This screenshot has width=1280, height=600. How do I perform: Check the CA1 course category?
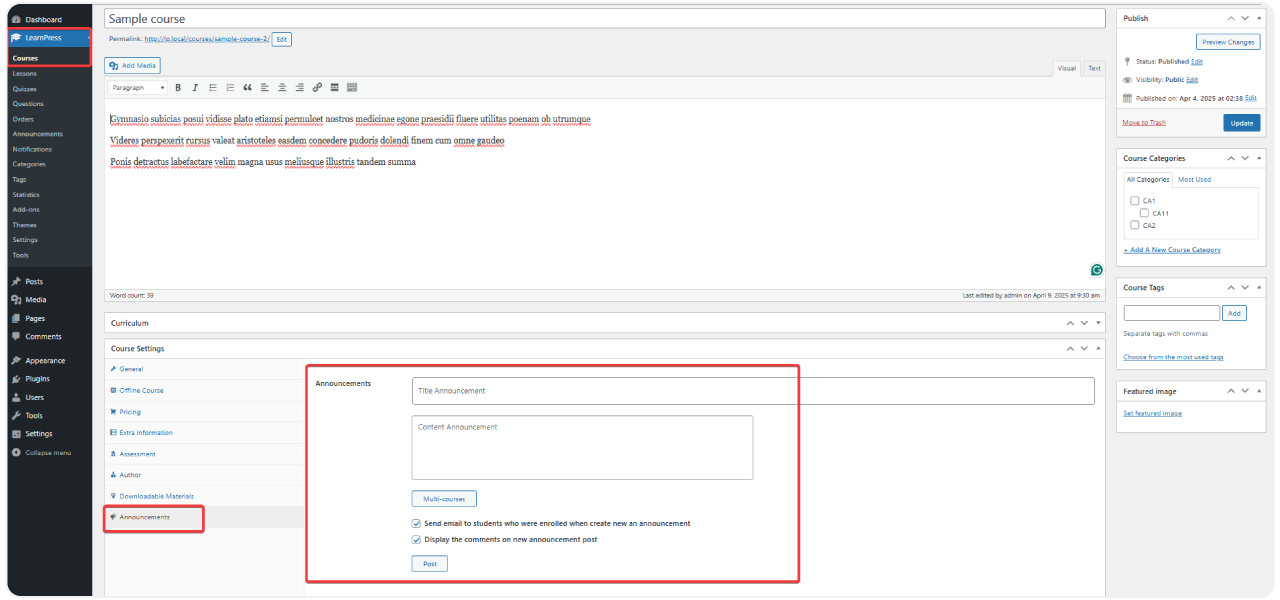click(x=1136, y=200)
